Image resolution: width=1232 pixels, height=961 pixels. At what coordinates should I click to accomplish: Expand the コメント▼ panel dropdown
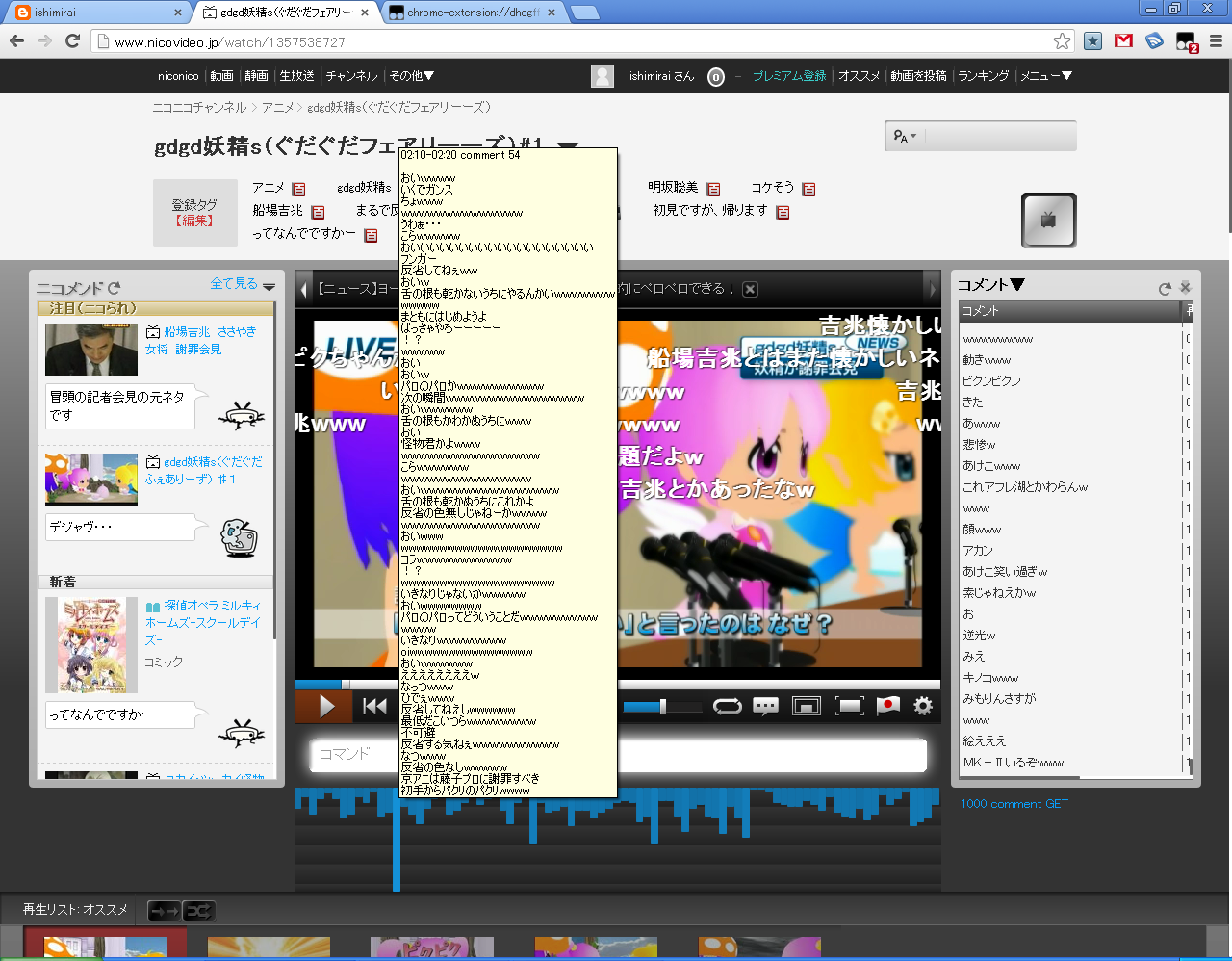pos(990,285)
